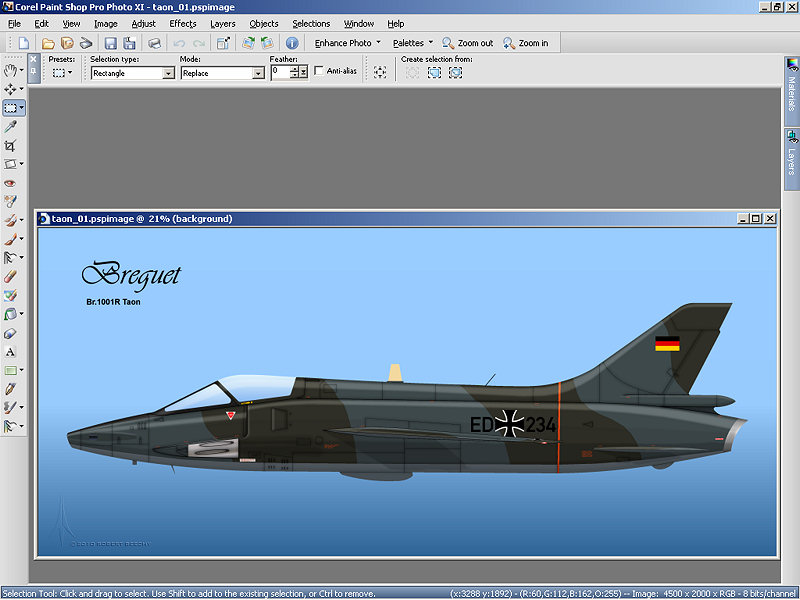The width and height of the screenshot is (800, 600).
Task: Open the Effects menu
Action: (x=183, y=23)
